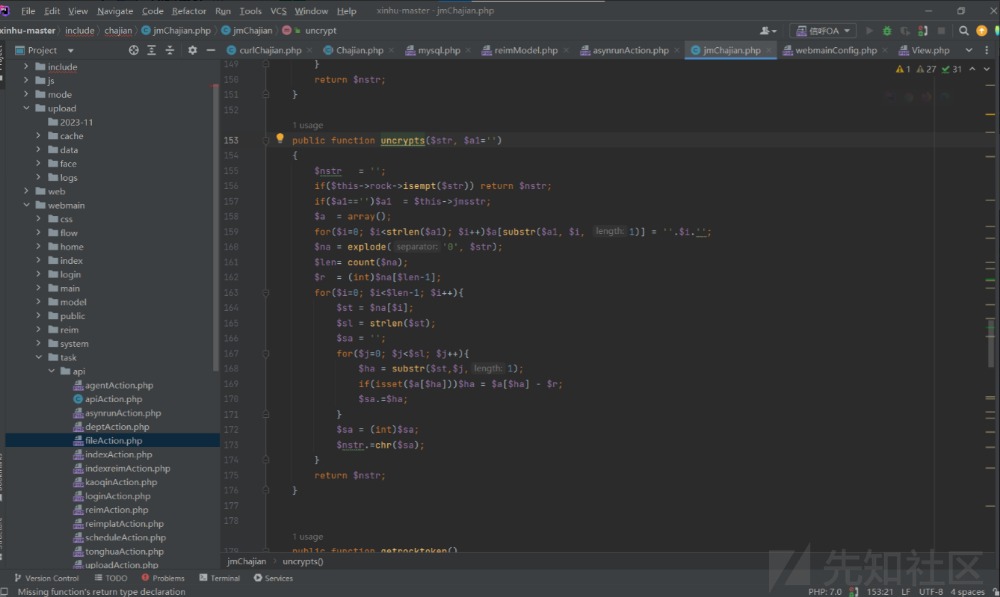Hide the Project panel with minus icon
Viewport: 1000px width, 597px height.
click(210, 50)
